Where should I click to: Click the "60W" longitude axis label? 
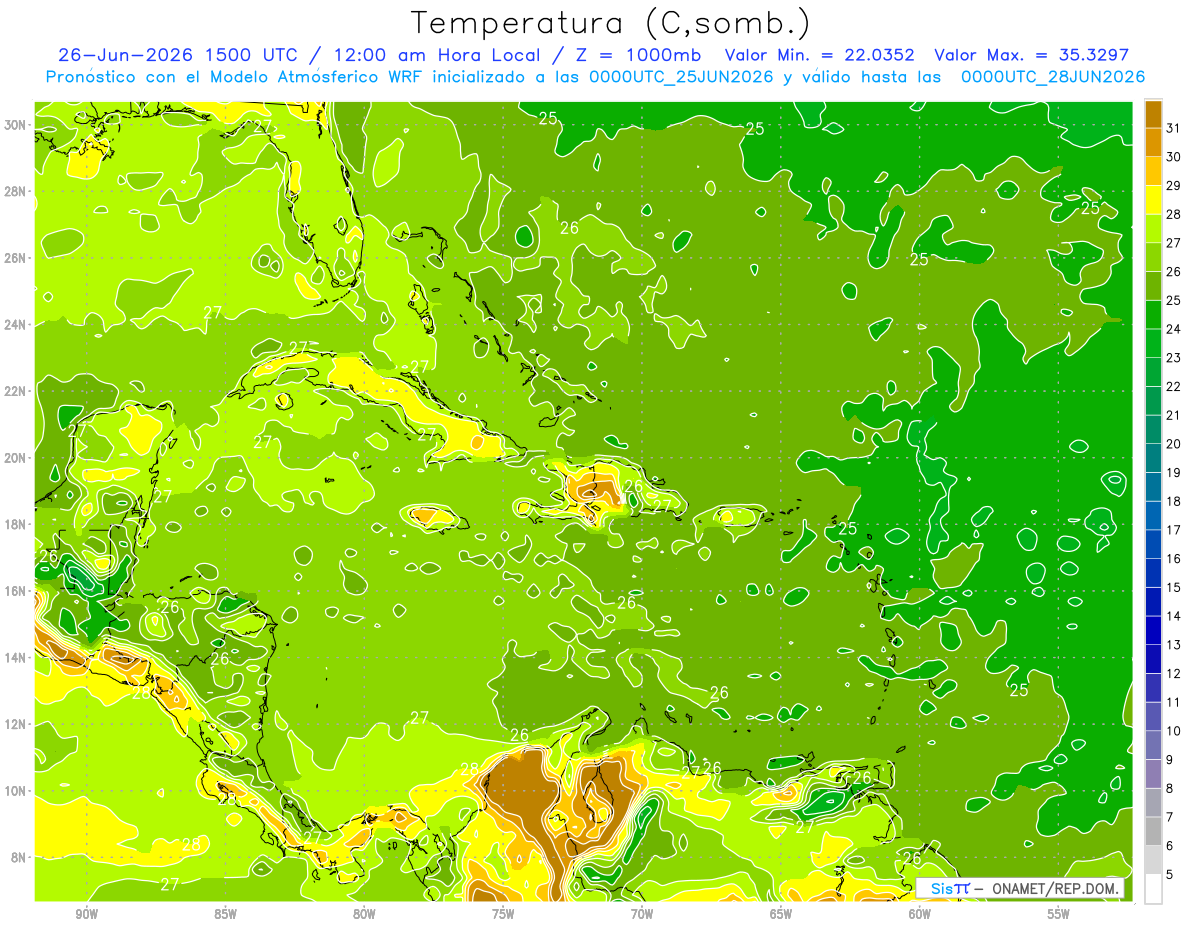click(920, 914)
